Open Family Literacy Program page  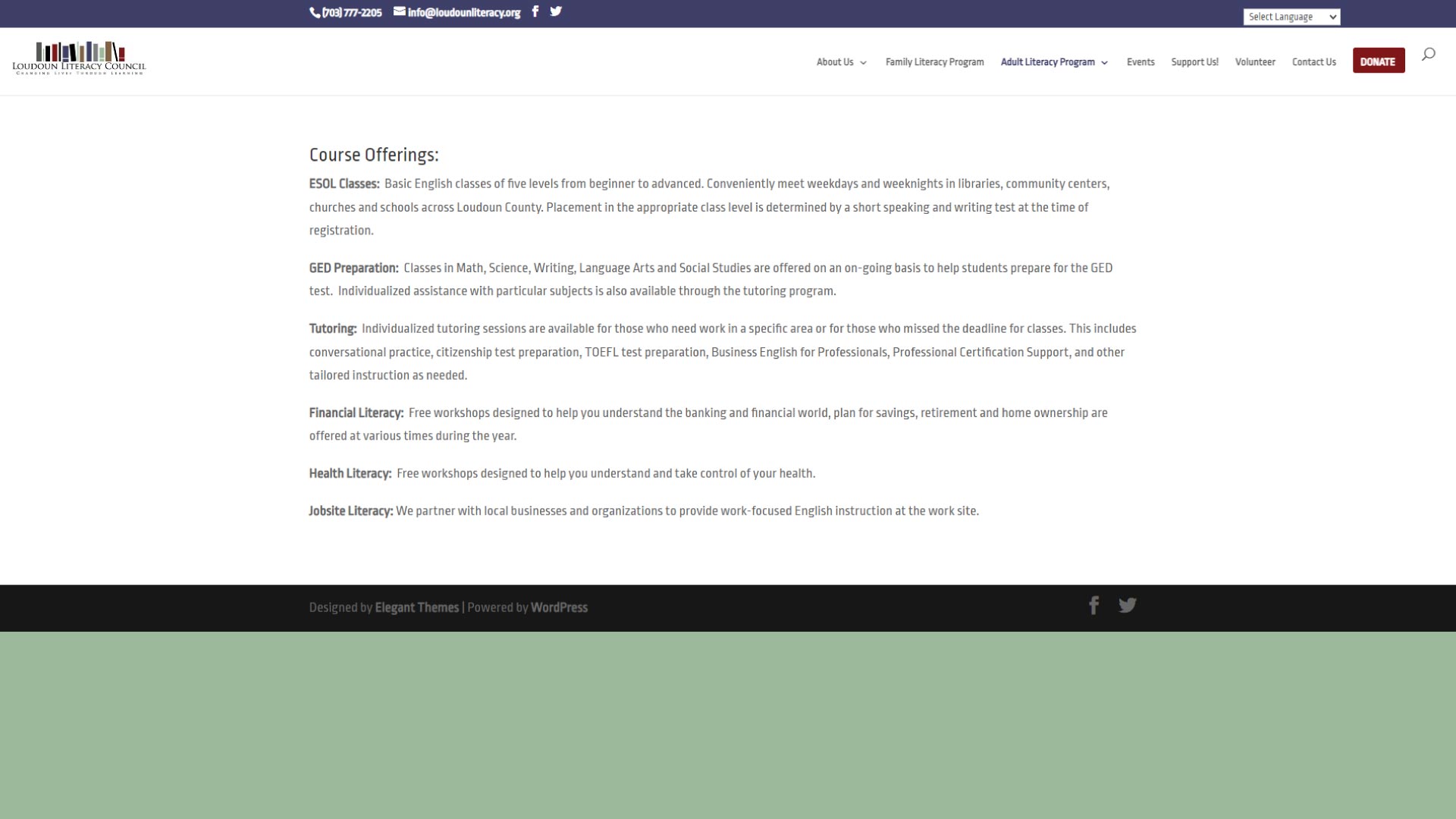[934, 62]
